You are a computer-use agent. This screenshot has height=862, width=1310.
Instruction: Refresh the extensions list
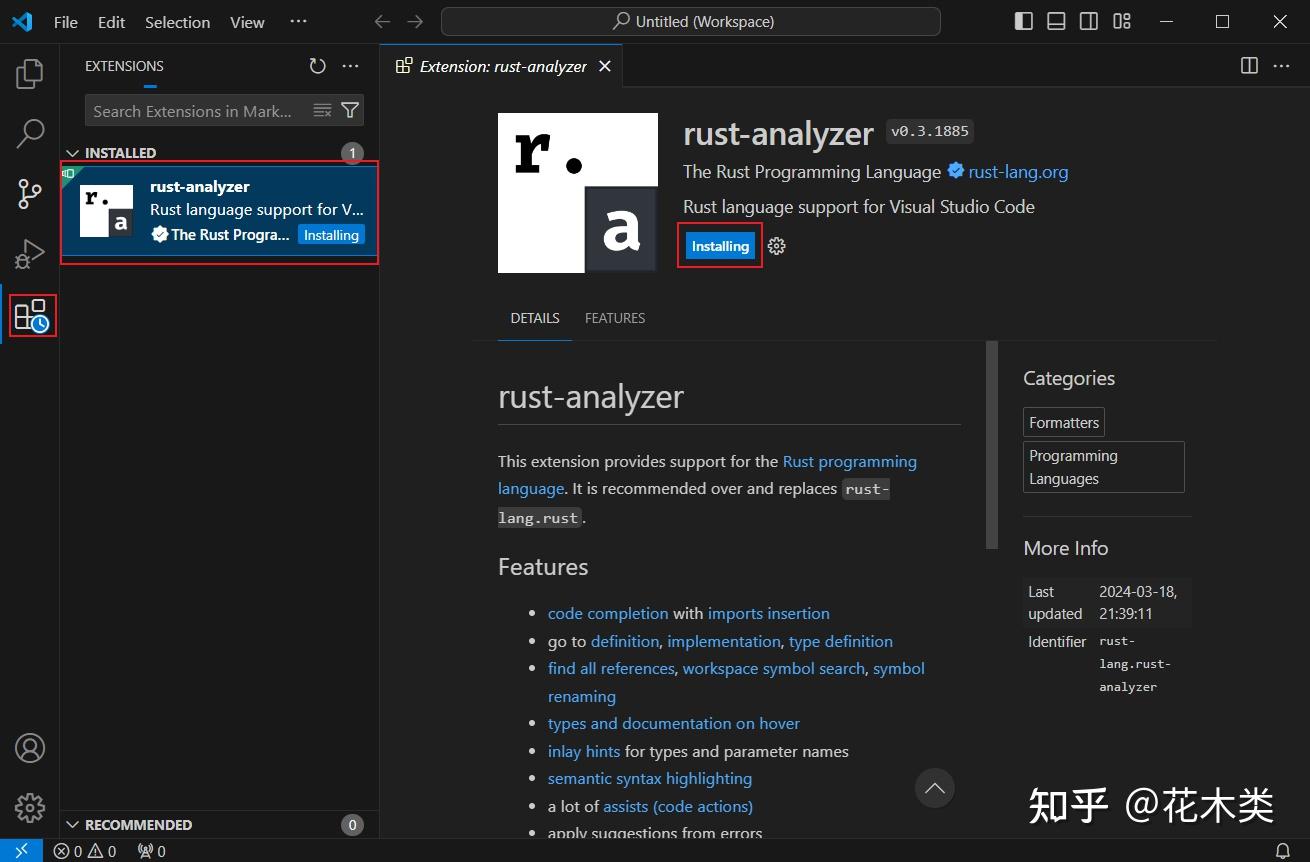coord(317,66)
